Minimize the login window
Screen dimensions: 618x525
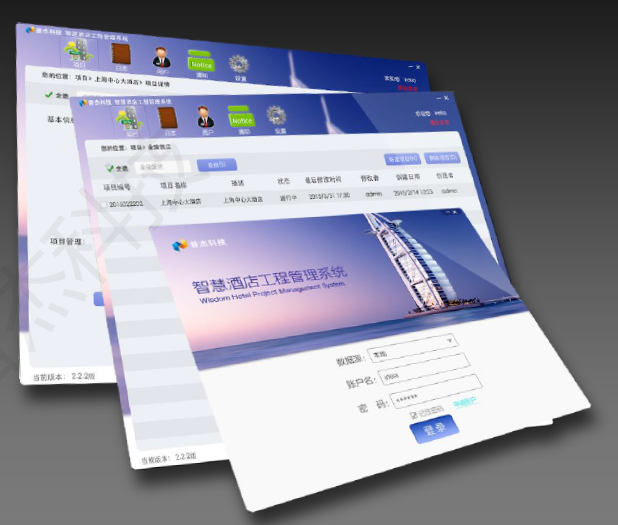[448, 212]
